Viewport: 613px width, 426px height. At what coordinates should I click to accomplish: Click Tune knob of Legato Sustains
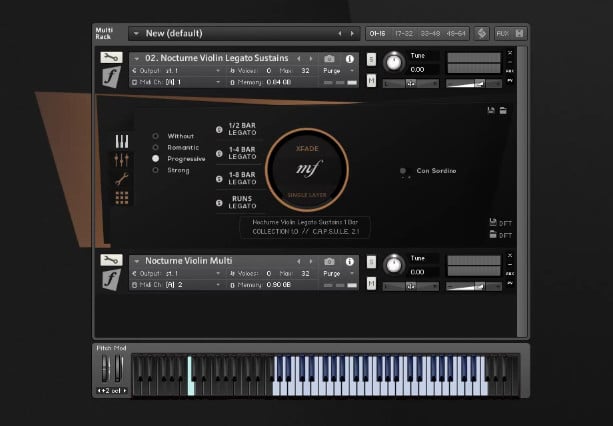click(394, 63)
